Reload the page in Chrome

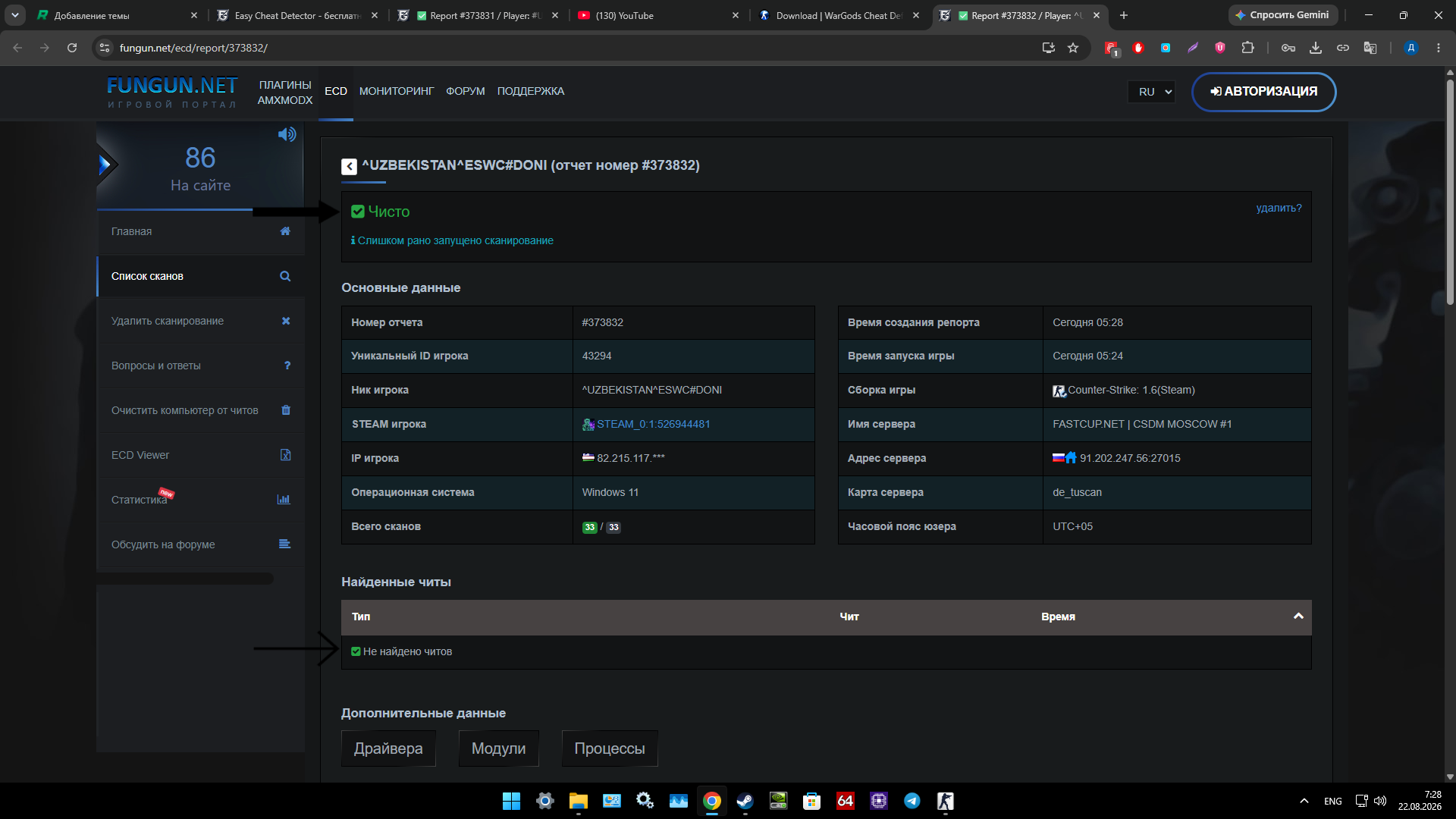click(72, 48)
